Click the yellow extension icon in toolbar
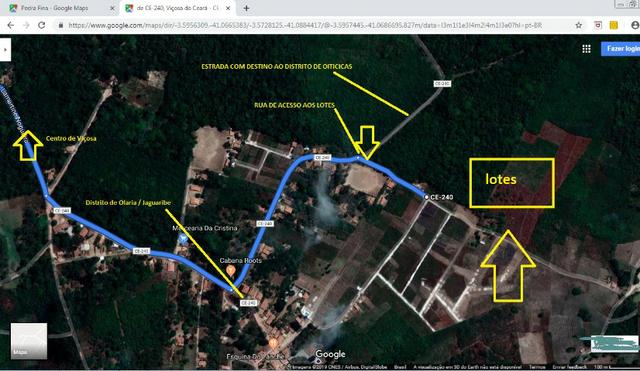Screen dimensions: 640x371 [x=613, y=25]
